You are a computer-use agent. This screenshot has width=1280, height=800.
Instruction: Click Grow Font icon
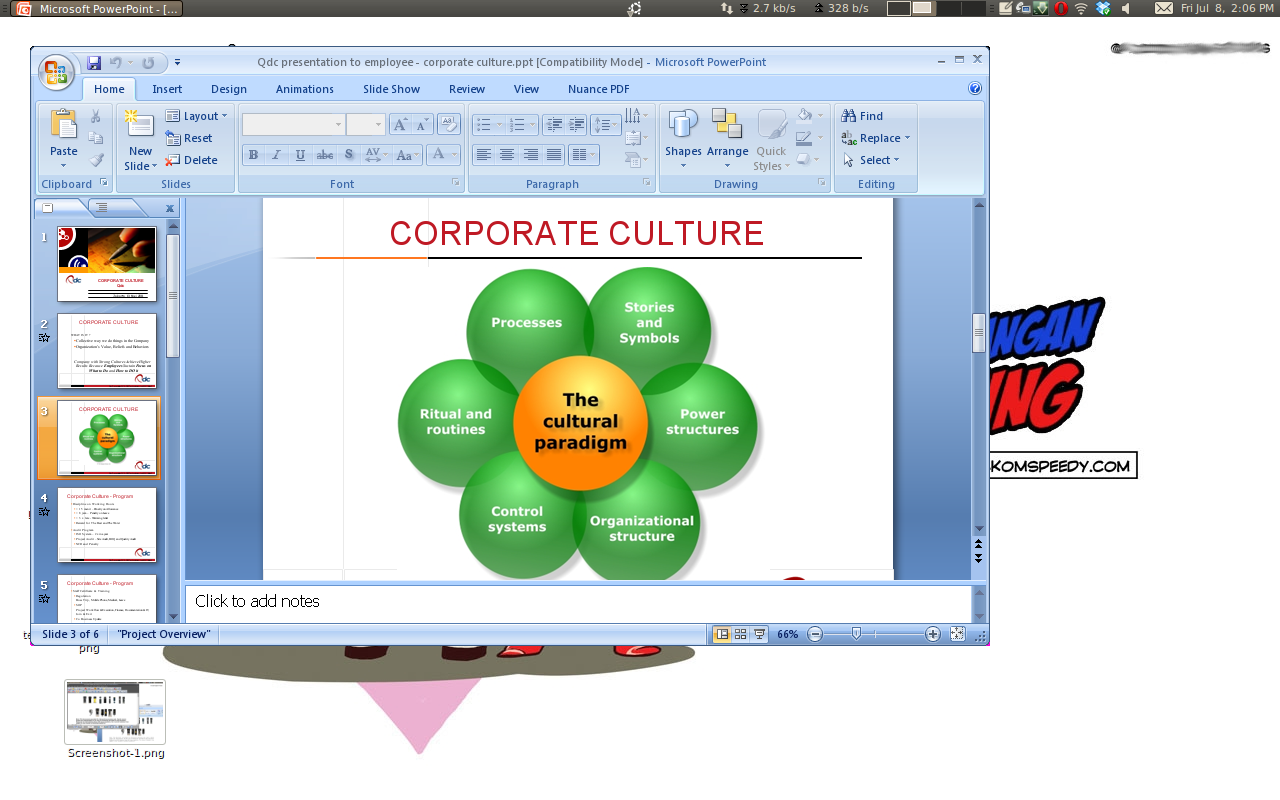click(x=400, y=124)
